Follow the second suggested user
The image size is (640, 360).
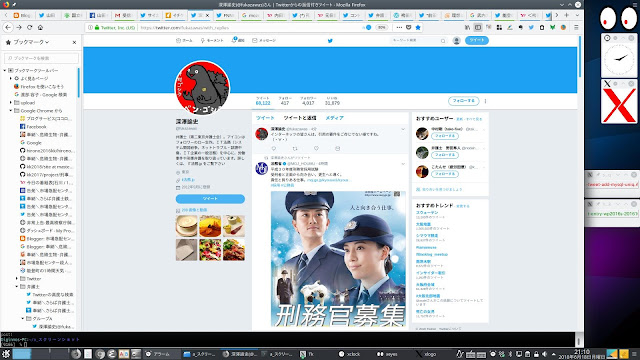(444, 155)
